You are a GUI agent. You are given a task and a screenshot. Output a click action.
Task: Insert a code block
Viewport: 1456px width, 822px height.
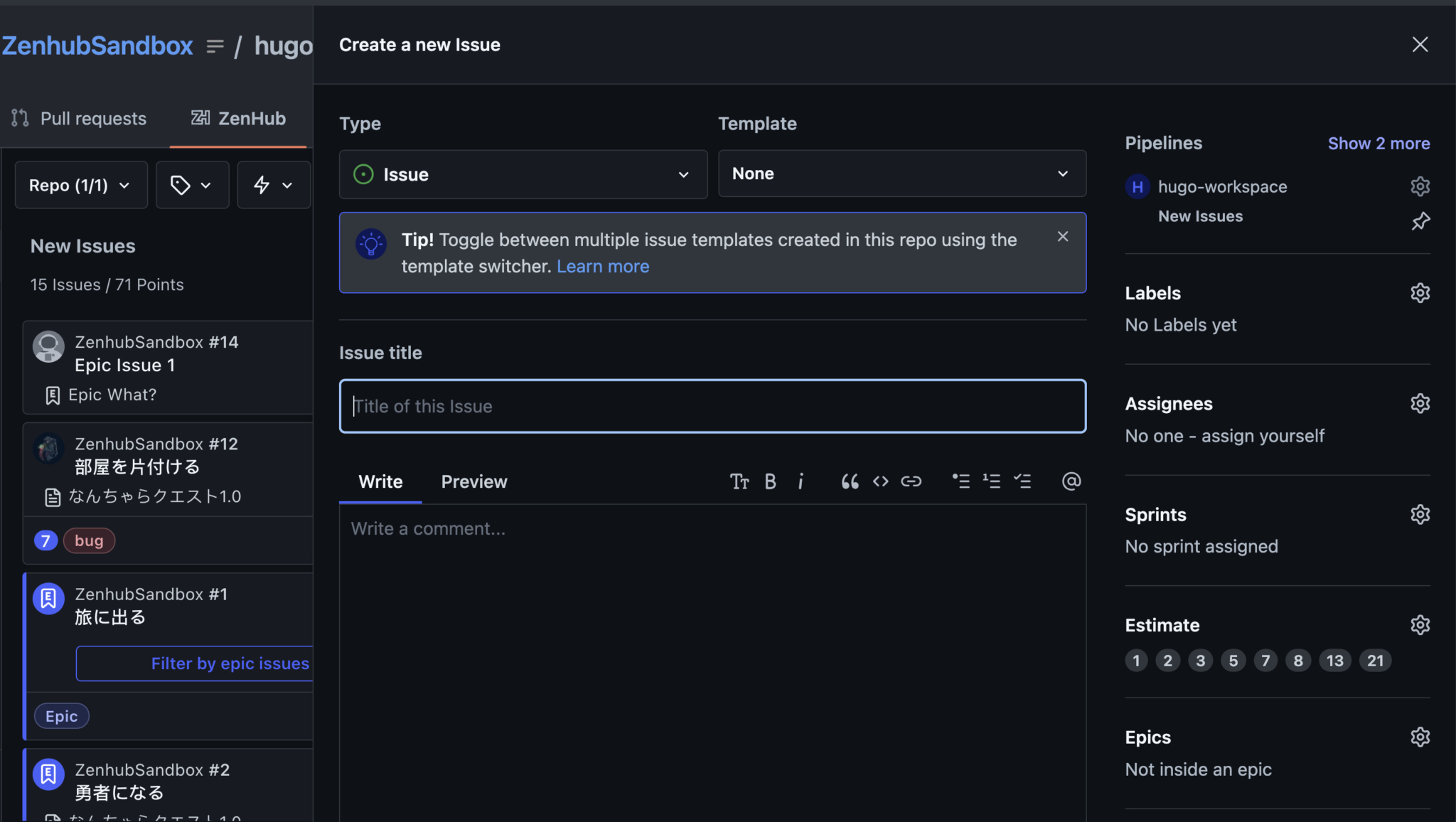pos(879,481)
